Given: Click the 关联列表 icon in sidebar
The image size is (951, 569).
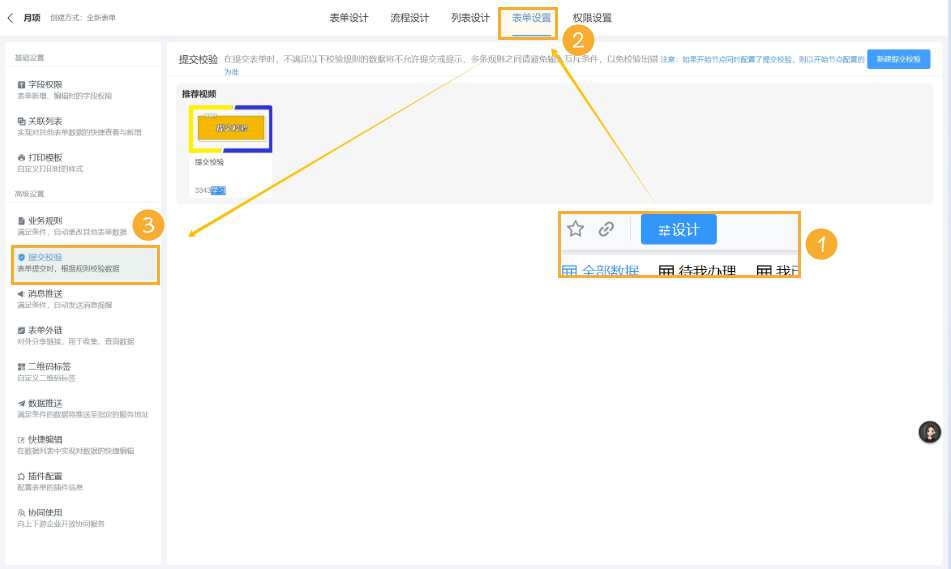Looking at the screenshot, I should (21, 121).
